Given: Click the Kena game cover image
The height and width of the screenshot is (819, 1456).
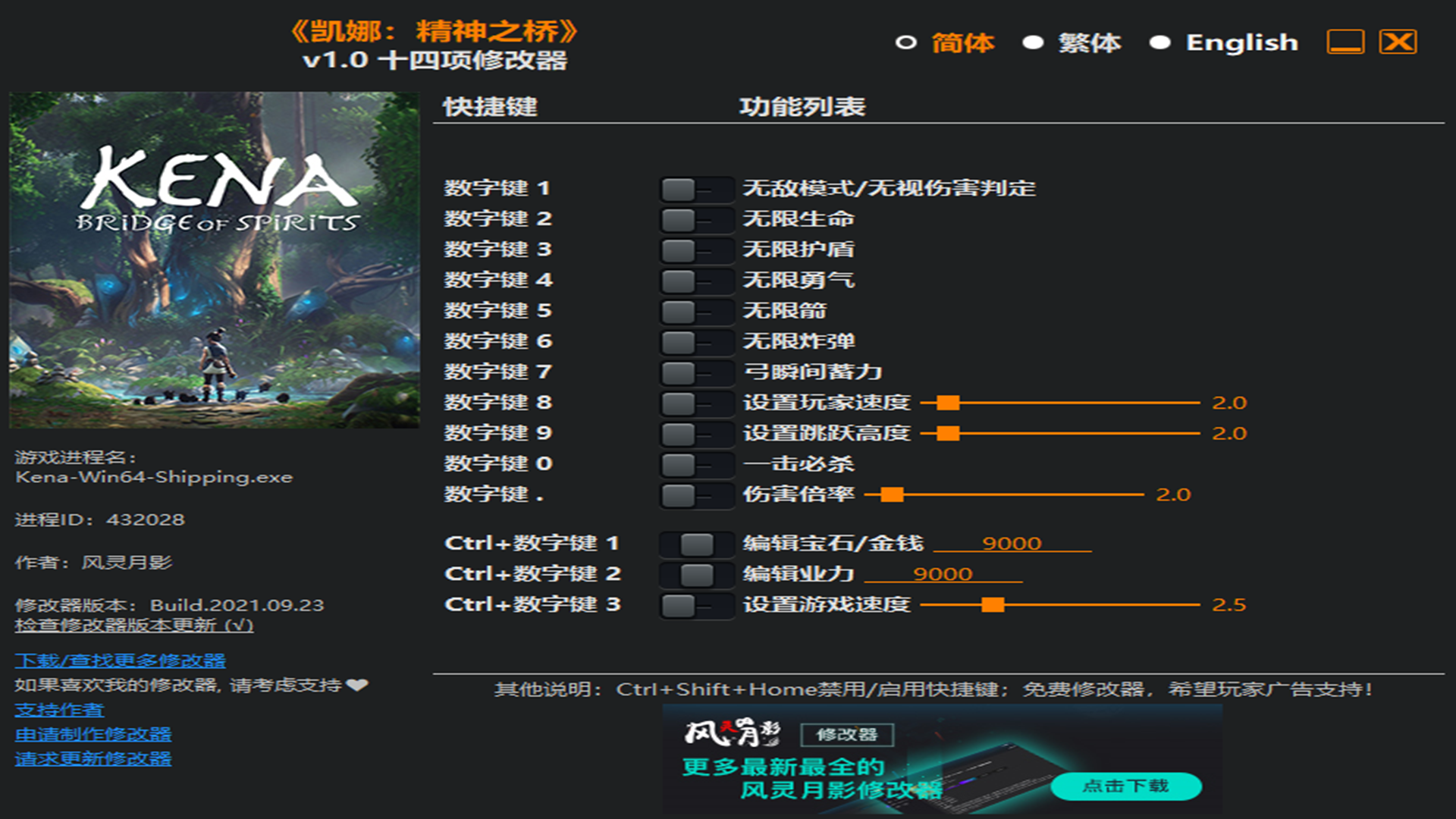Looking at the screenshot, I should coord(214,260).
